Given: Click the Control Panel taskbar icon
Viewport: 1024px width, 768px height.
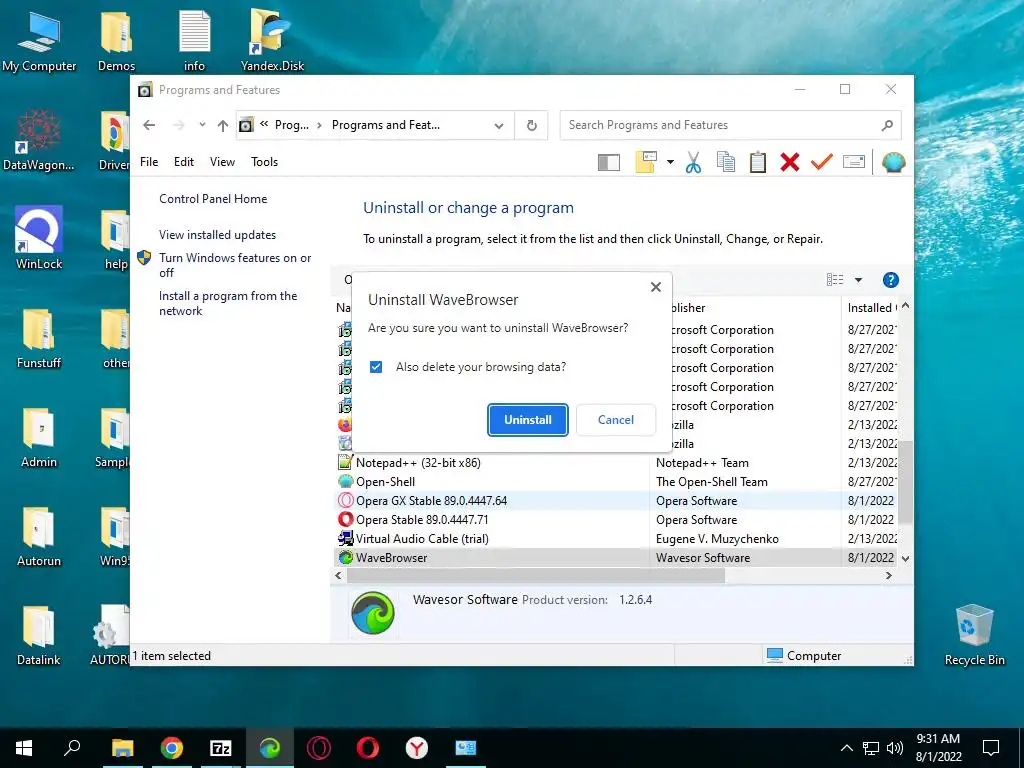Looking at the screenshot, I should [466, 748].
